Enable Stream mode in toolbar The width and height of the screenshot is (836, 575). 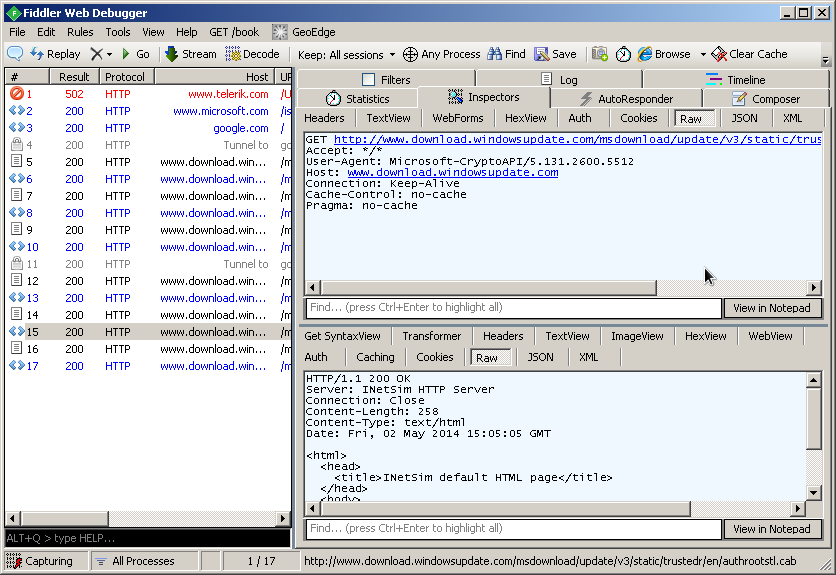coord(190,54)
